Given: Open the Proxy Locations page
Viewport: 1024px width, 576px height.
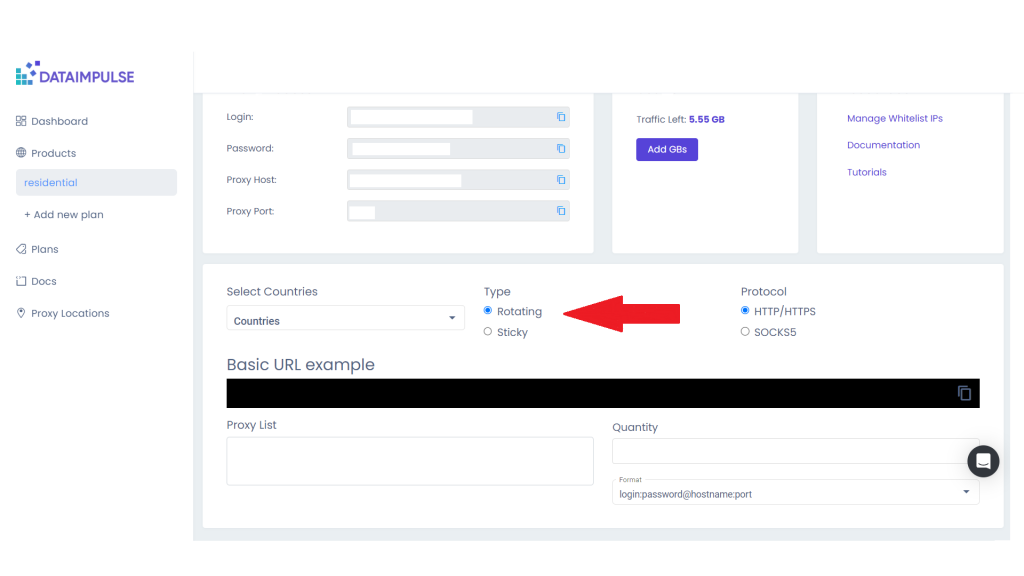Looking at the screenshot, I should click(70, 313).
